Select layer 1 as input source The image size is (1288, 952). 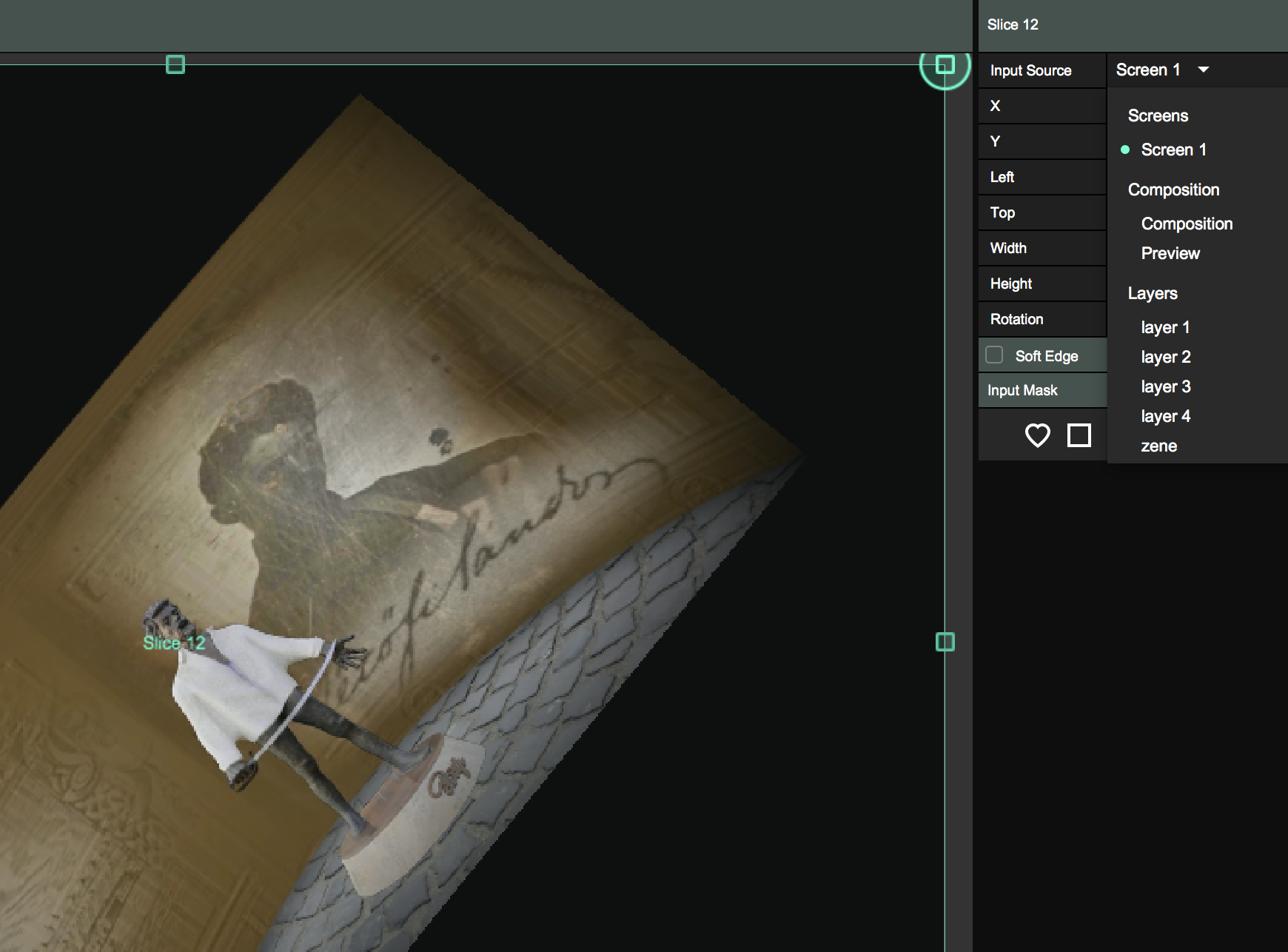click(1165, 327)
